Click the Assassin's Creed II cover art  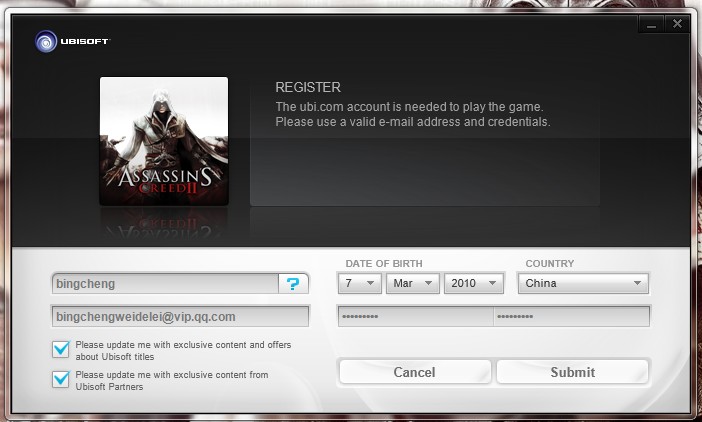(x=164, y=141)
